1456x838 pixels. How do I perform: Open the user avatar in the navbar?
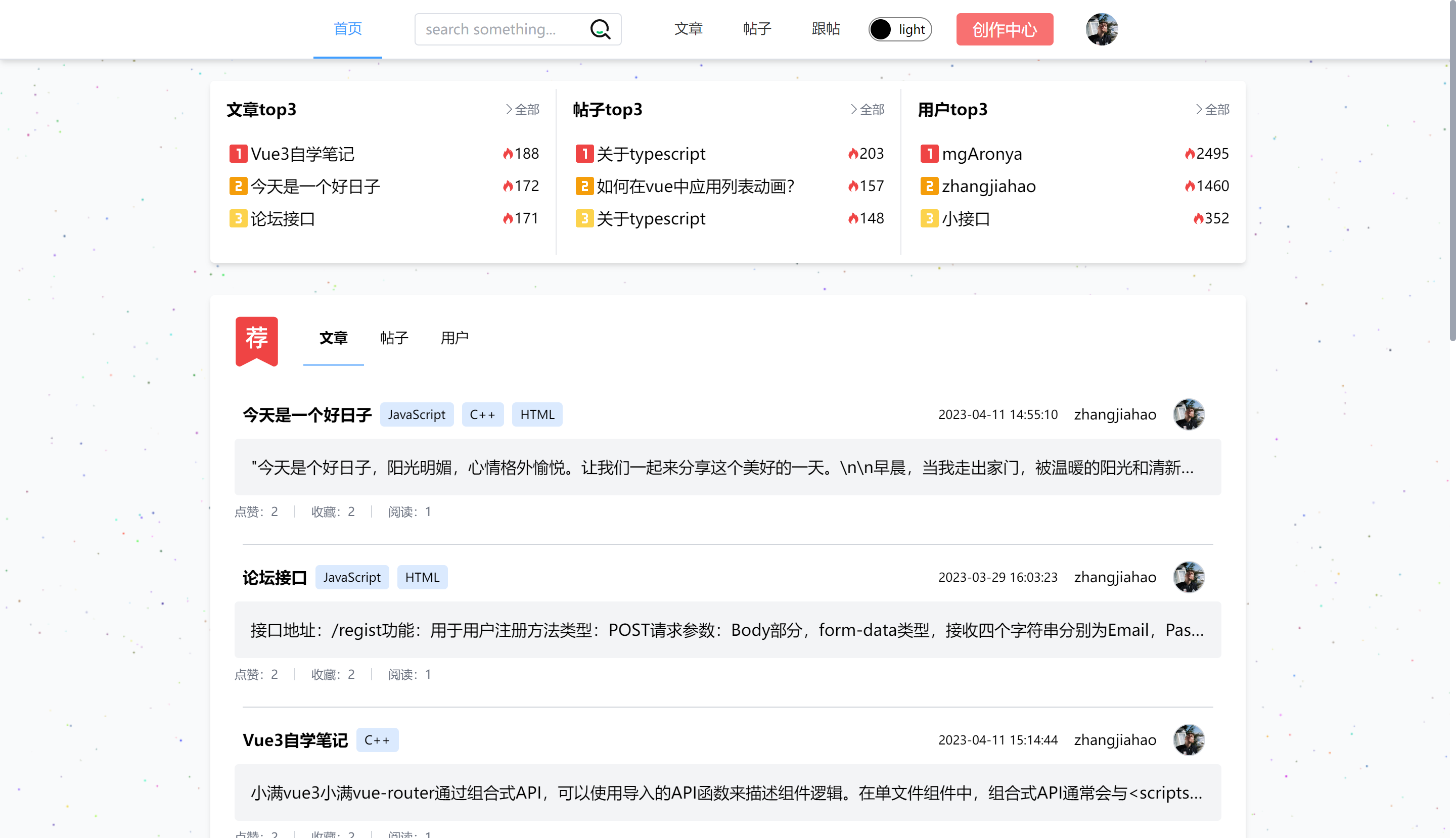(x=1102, y=29)
